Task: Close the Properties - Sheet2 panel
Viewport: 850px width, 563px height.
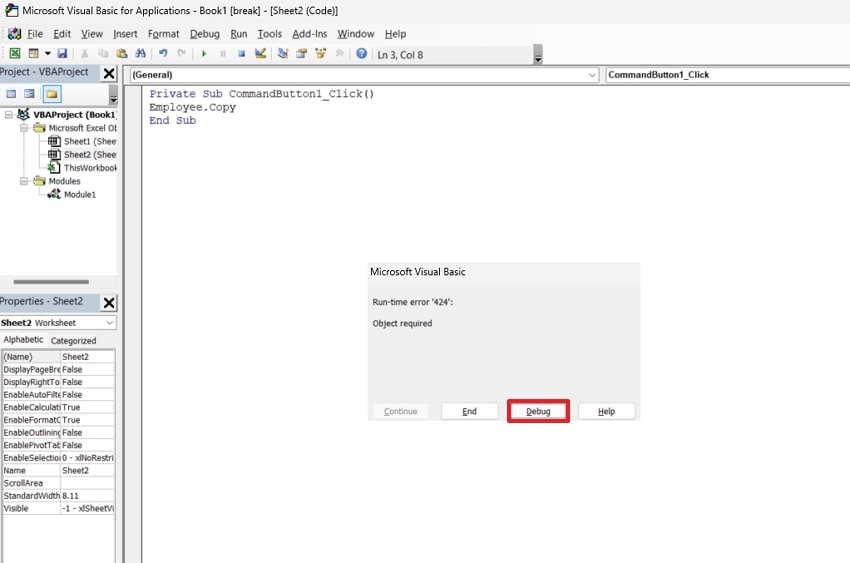Action: point(109,302)
